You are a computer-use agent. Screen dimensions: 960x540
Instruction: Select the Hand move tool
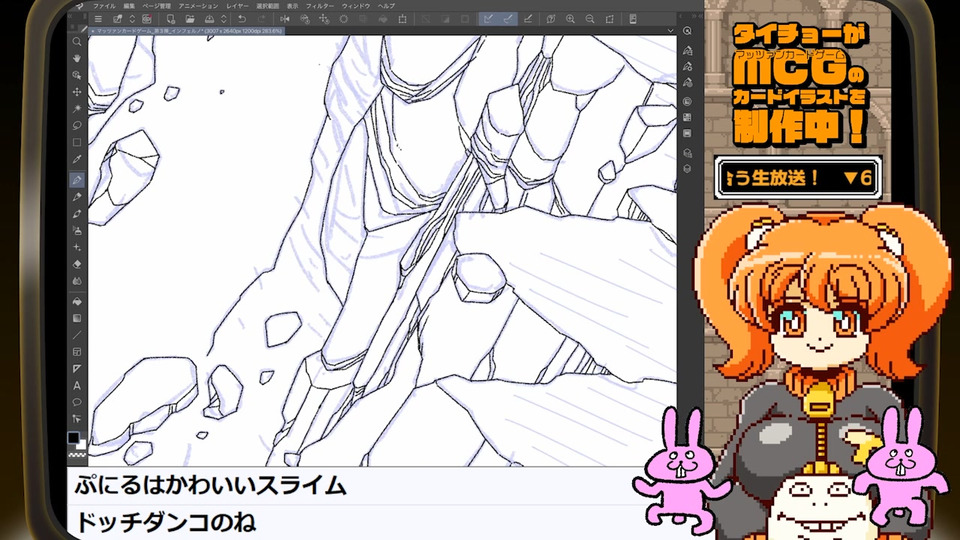(x=77, y=58)
